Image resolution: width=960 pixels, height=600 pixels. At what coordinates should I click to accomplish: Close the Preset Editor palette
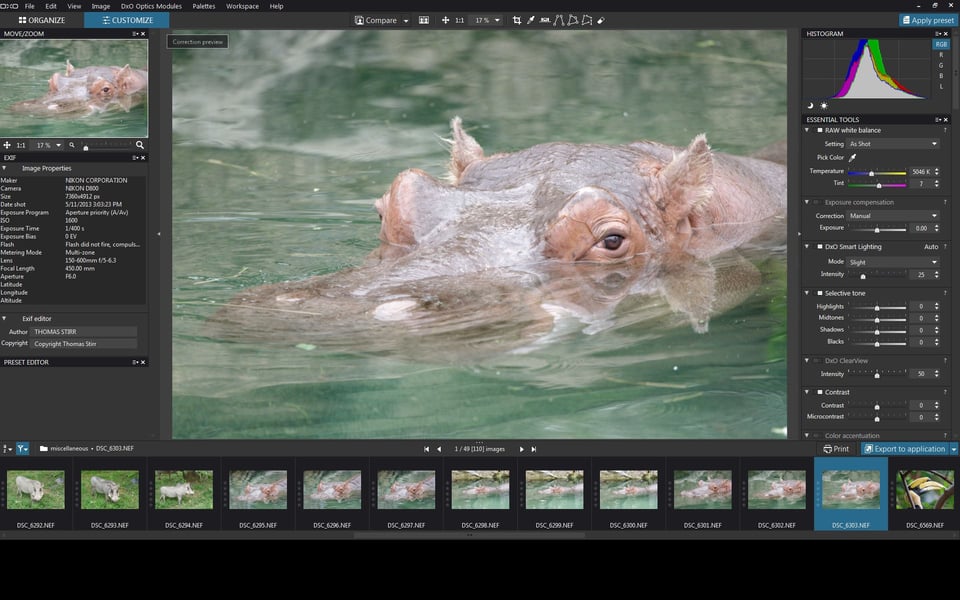143,362
